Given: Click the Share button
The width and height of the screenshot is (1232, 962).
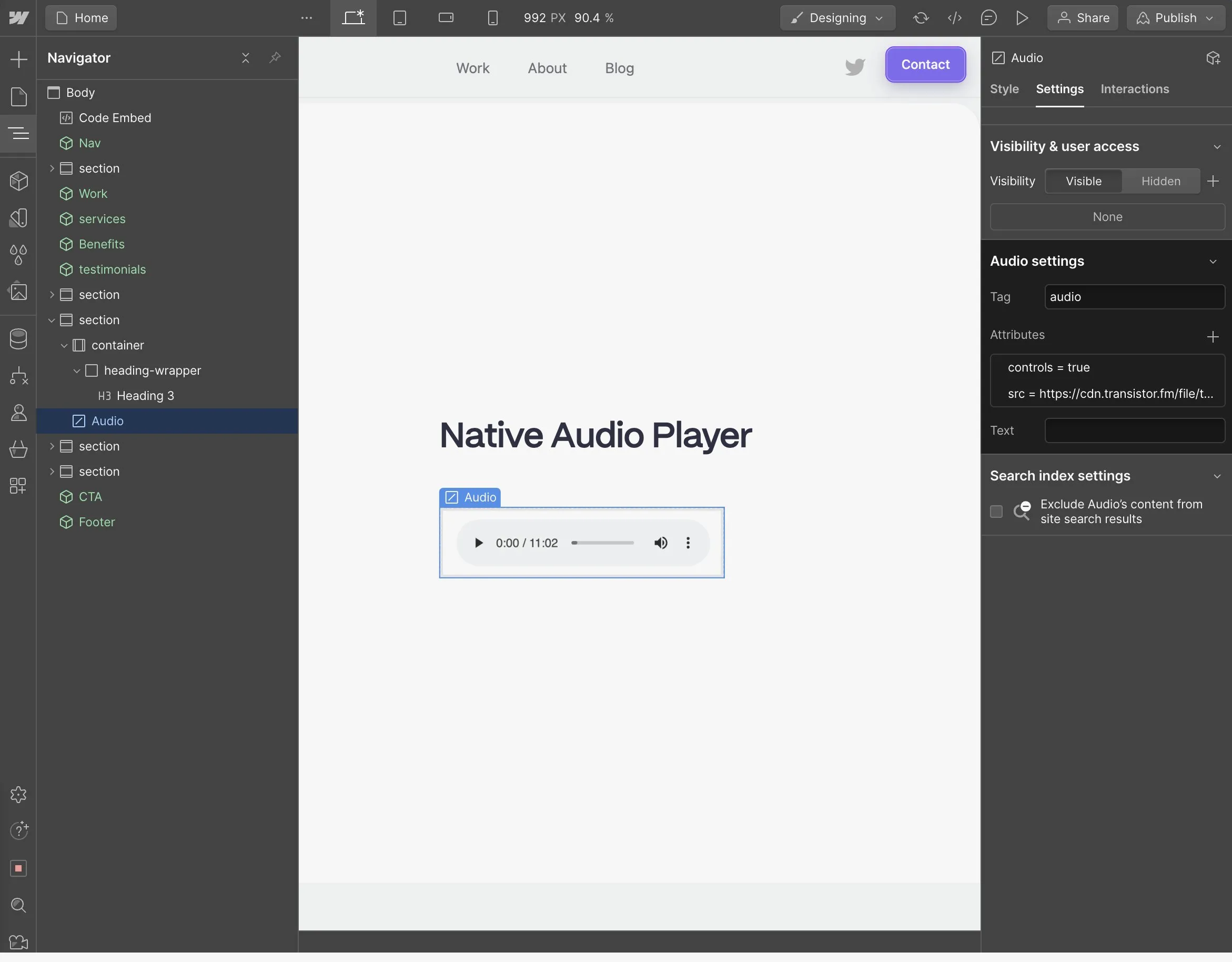Looking at the screenshot, I should [x=1083, y=18].
